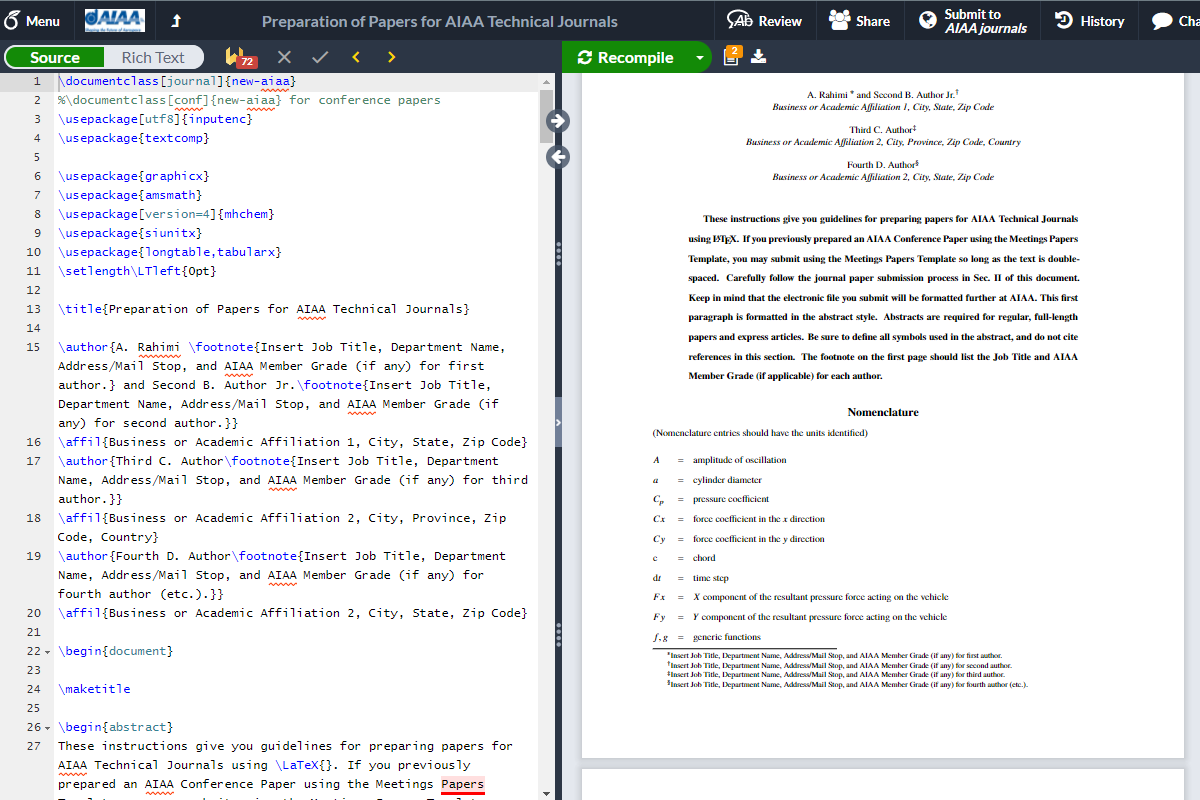Sync PDF location to editor arrow
The image size is (1200, 800).
(x=558, y=157)
